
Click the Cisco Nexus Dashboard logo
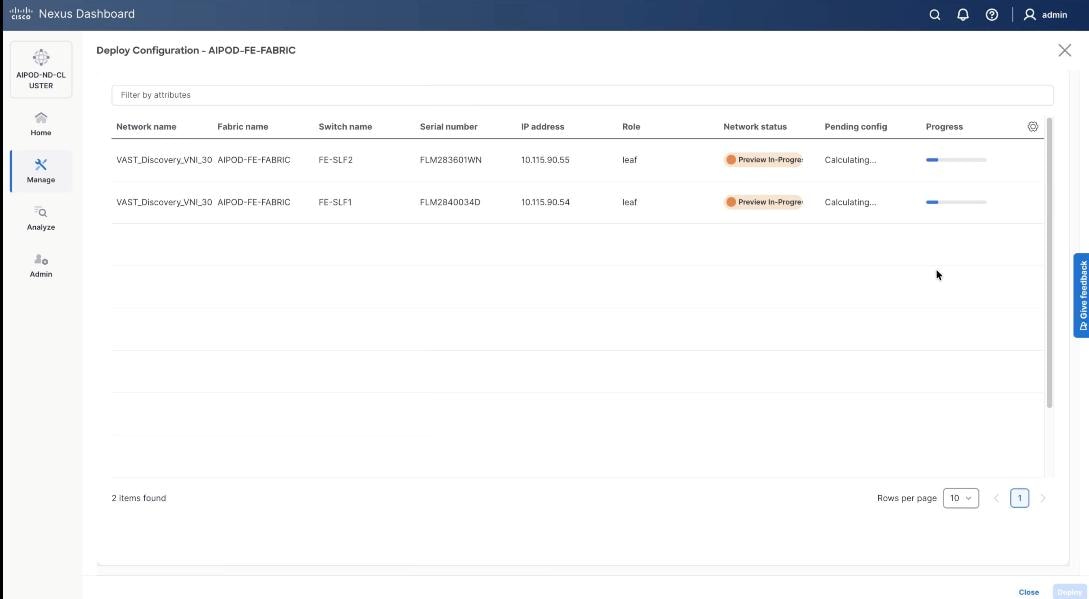(72, 14)
